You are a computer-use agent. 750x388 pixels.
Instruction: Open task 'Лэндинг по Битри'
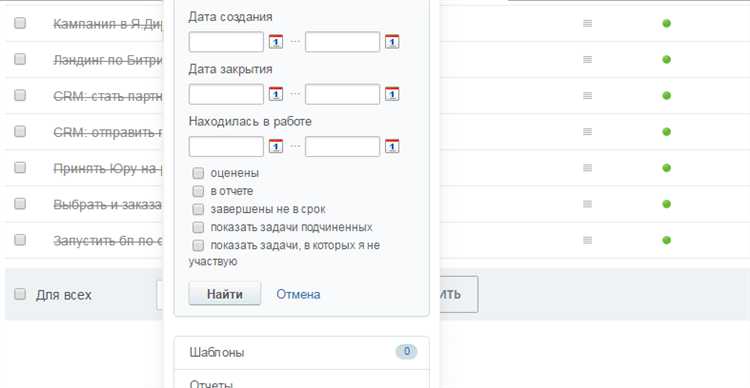[108, 60]
